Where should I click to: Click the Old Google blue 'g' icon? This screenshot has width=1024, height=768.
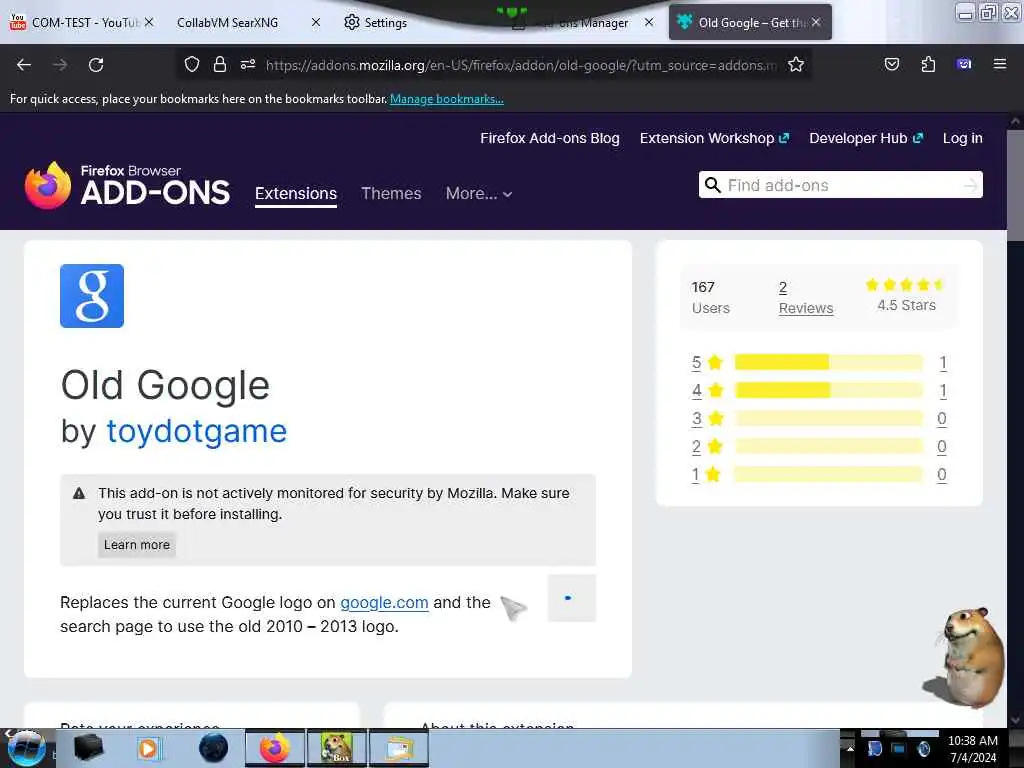coord(92,296)
